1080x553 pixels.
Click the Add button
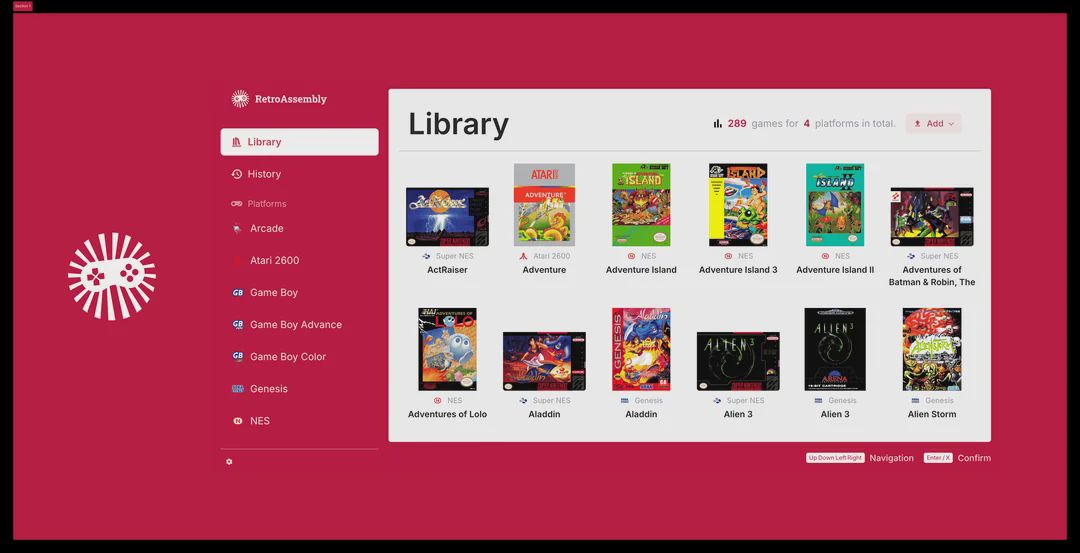pos(933,124)
